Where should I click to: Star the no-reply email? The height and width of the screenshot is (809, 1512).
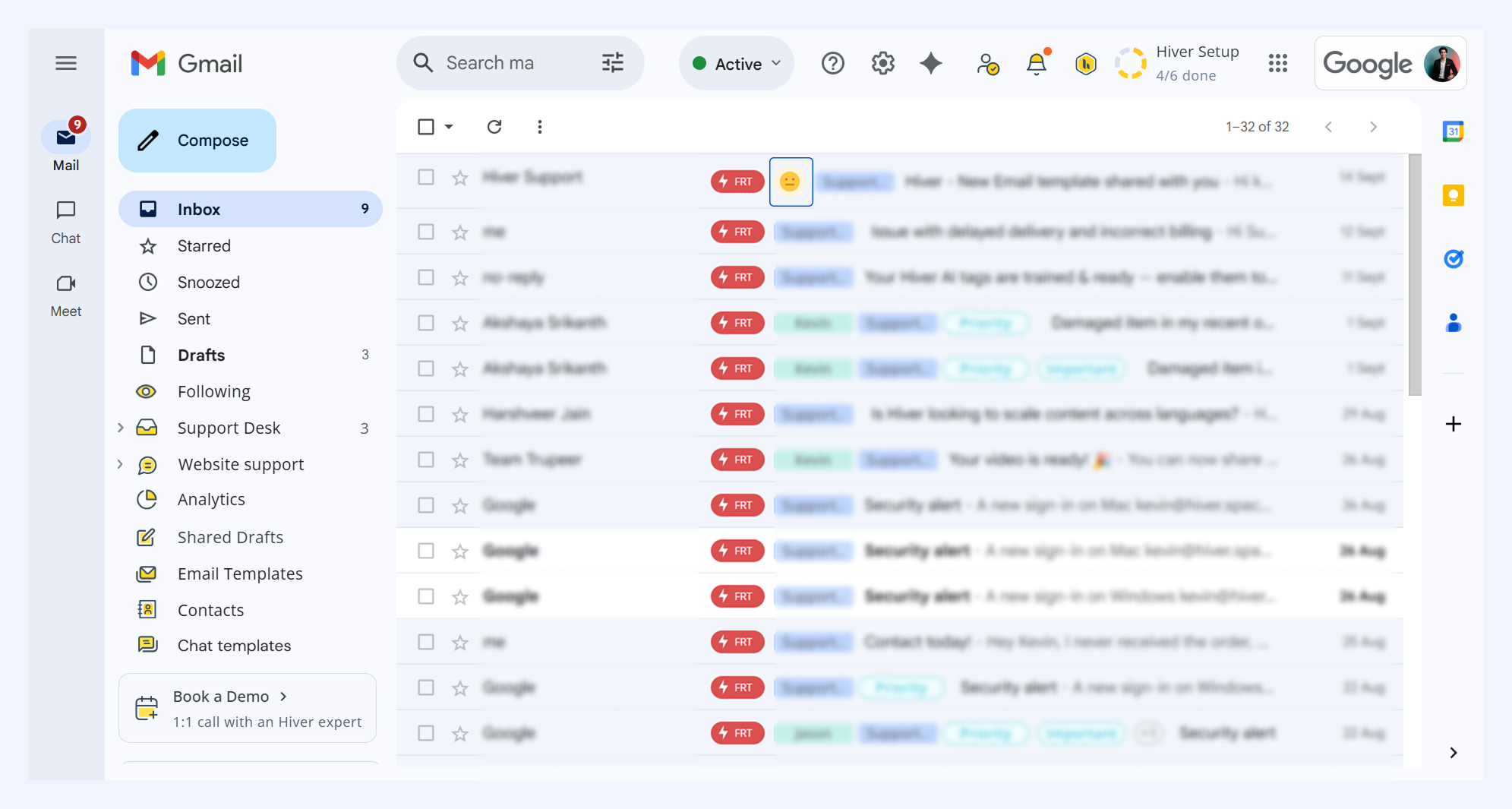coord(460,278)
